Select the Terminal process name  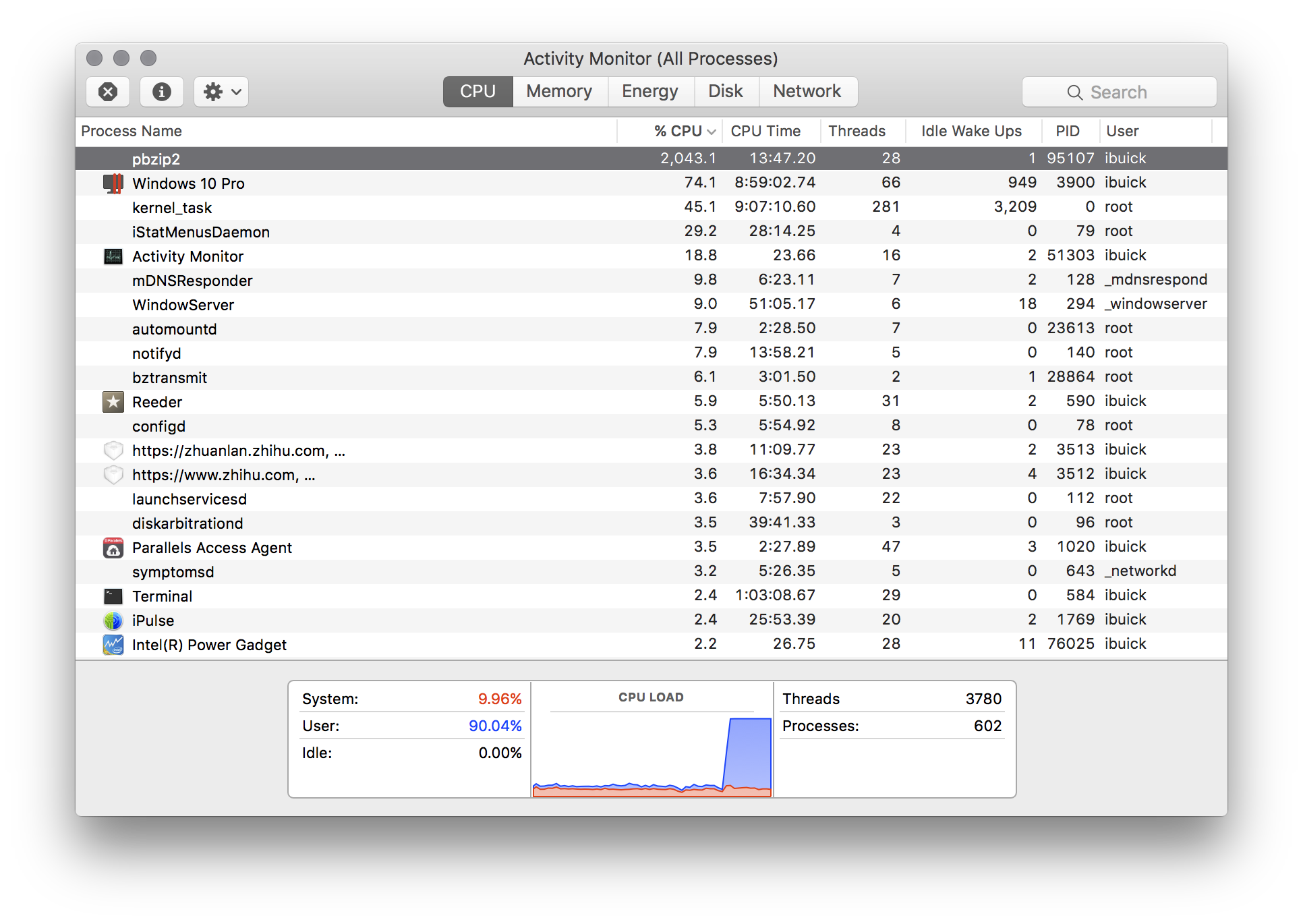point(162,596)
